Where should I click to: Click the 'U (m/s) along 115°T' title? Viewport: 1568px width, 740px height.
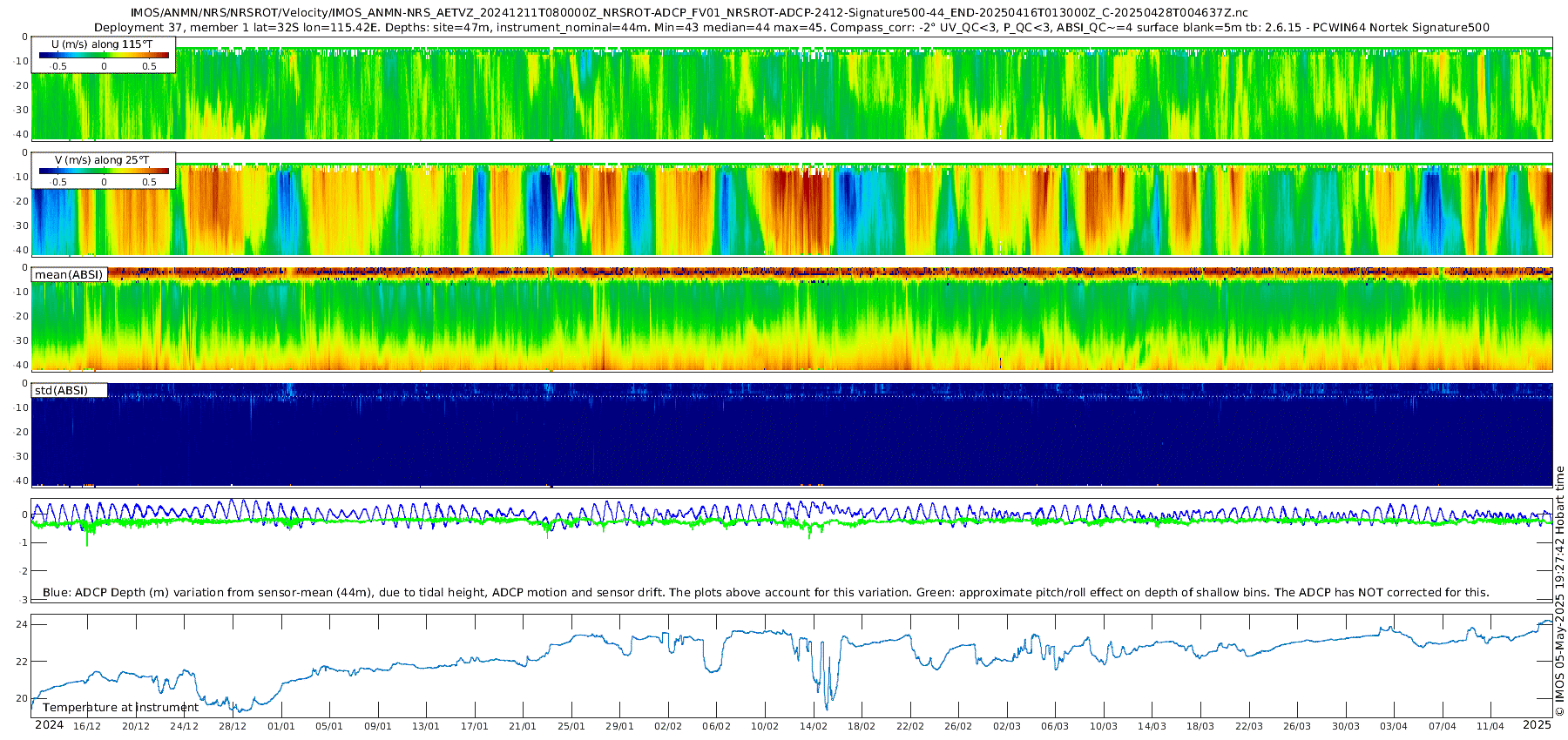click(x=102, y=44)
